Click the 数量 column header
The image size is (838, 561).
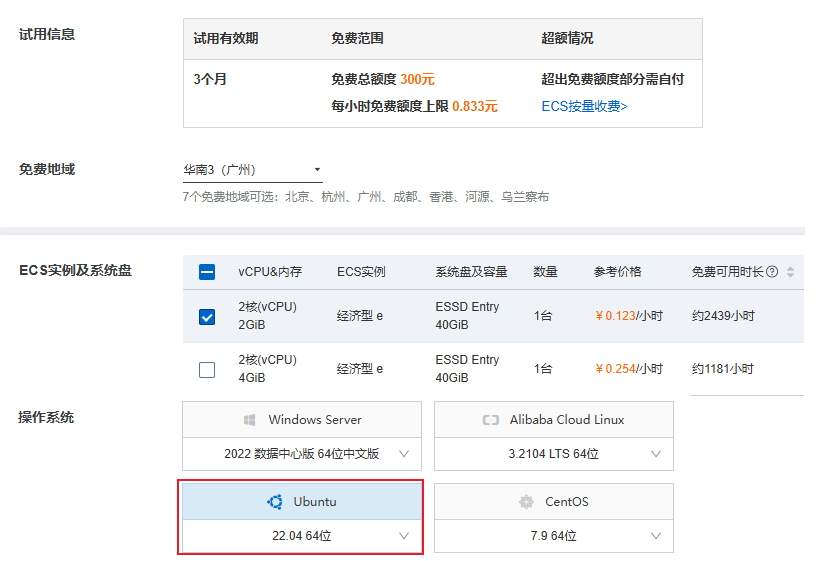(545, 272)
